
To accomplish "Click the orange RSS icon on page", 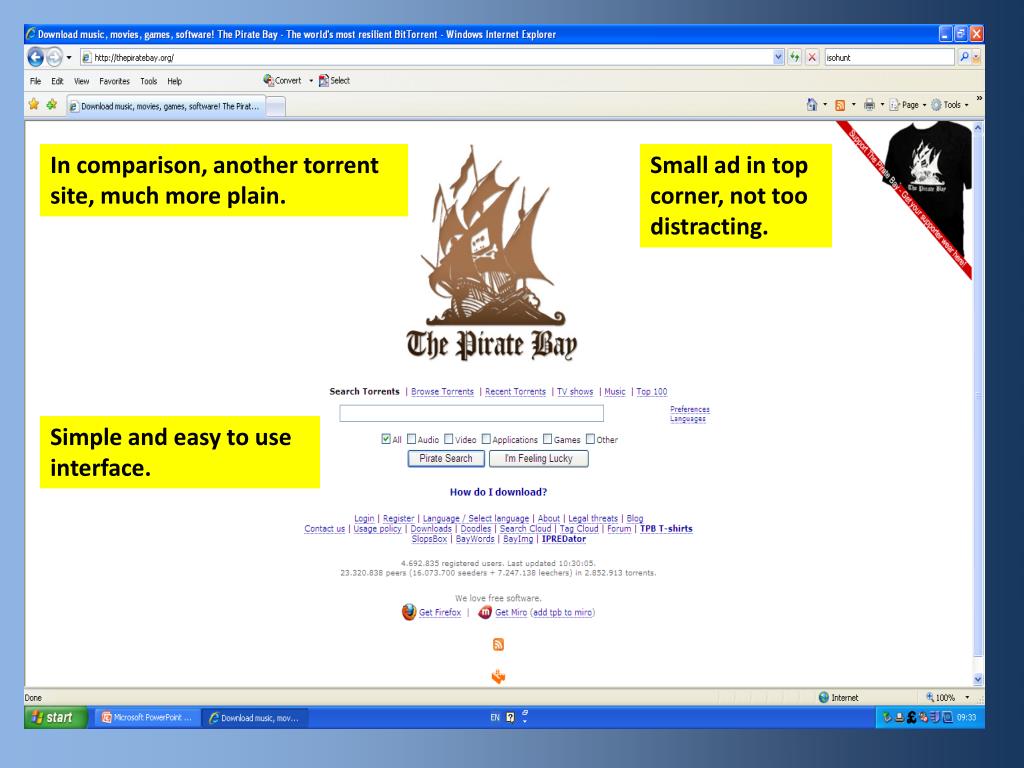I will click(x=498, y=645).
